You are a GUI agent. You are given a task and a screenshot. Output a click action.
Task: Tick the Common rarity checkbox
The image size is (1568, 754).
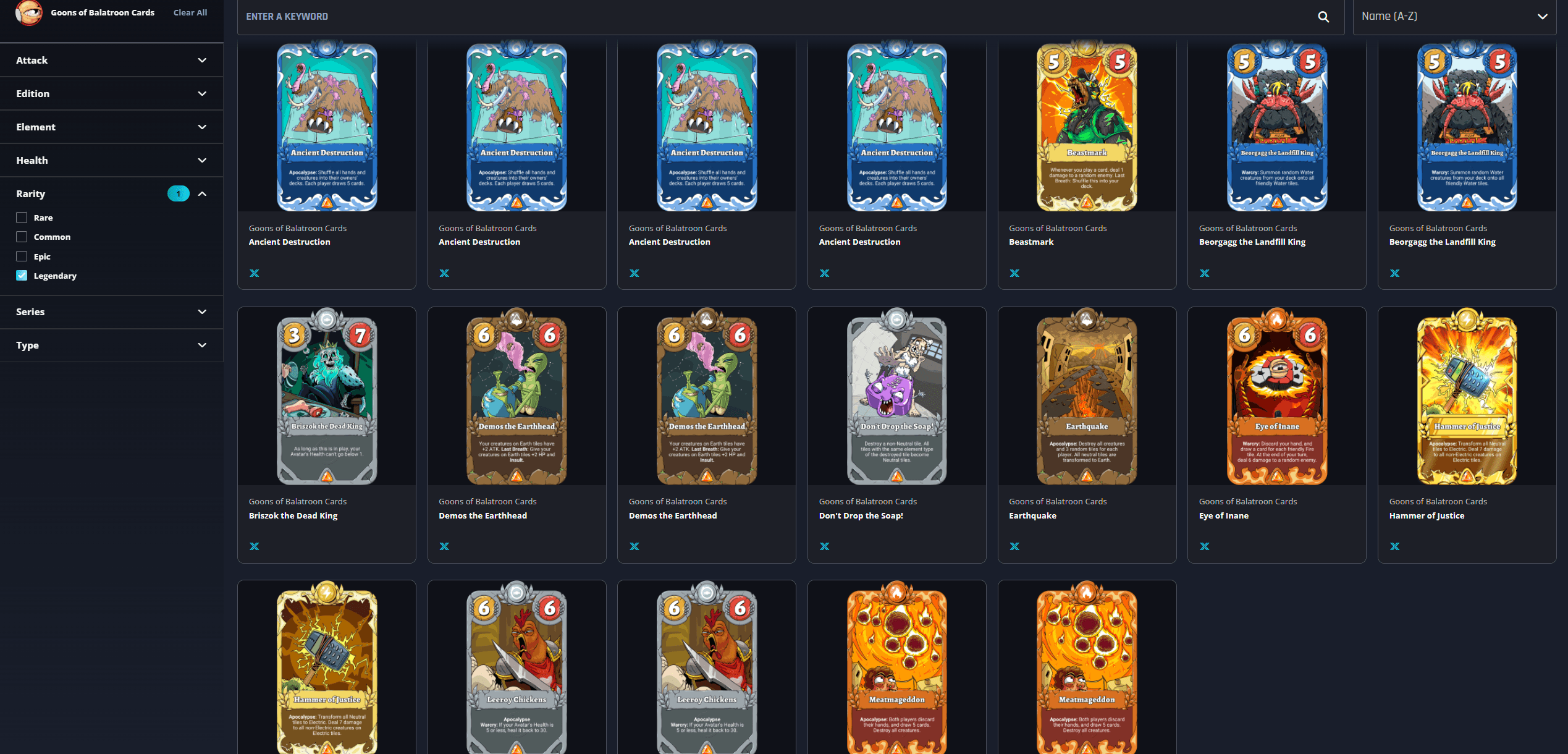(22, 237)
